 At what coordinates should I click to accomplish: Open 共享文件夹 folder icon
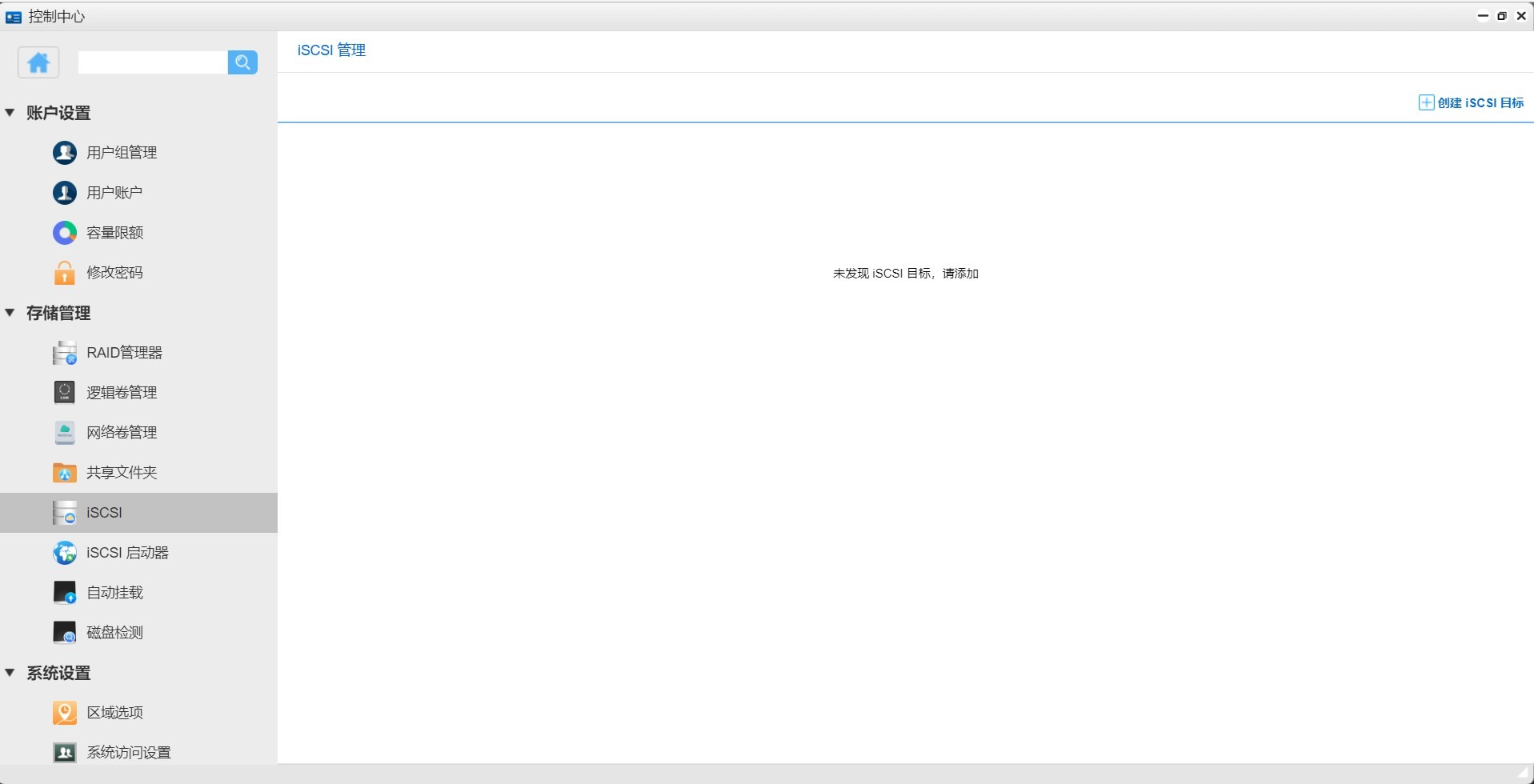65,473
